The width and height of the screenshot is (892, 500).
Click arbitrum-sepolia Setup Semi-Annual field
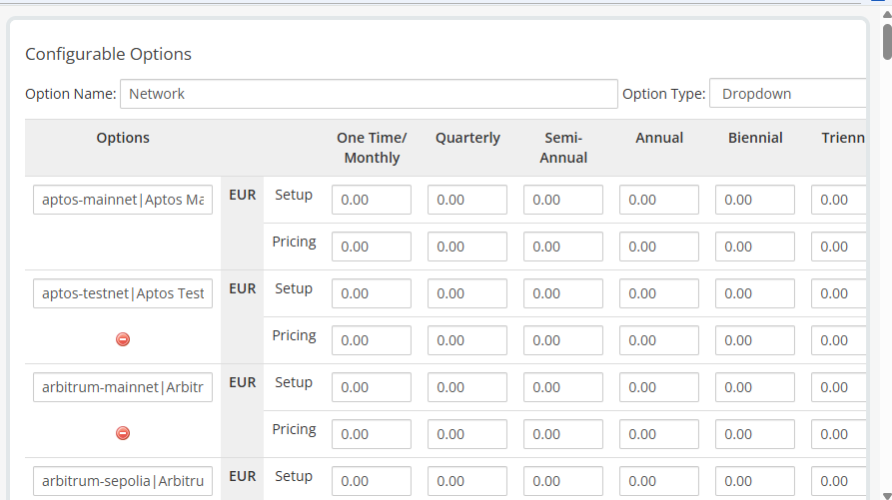pos(563,481)
